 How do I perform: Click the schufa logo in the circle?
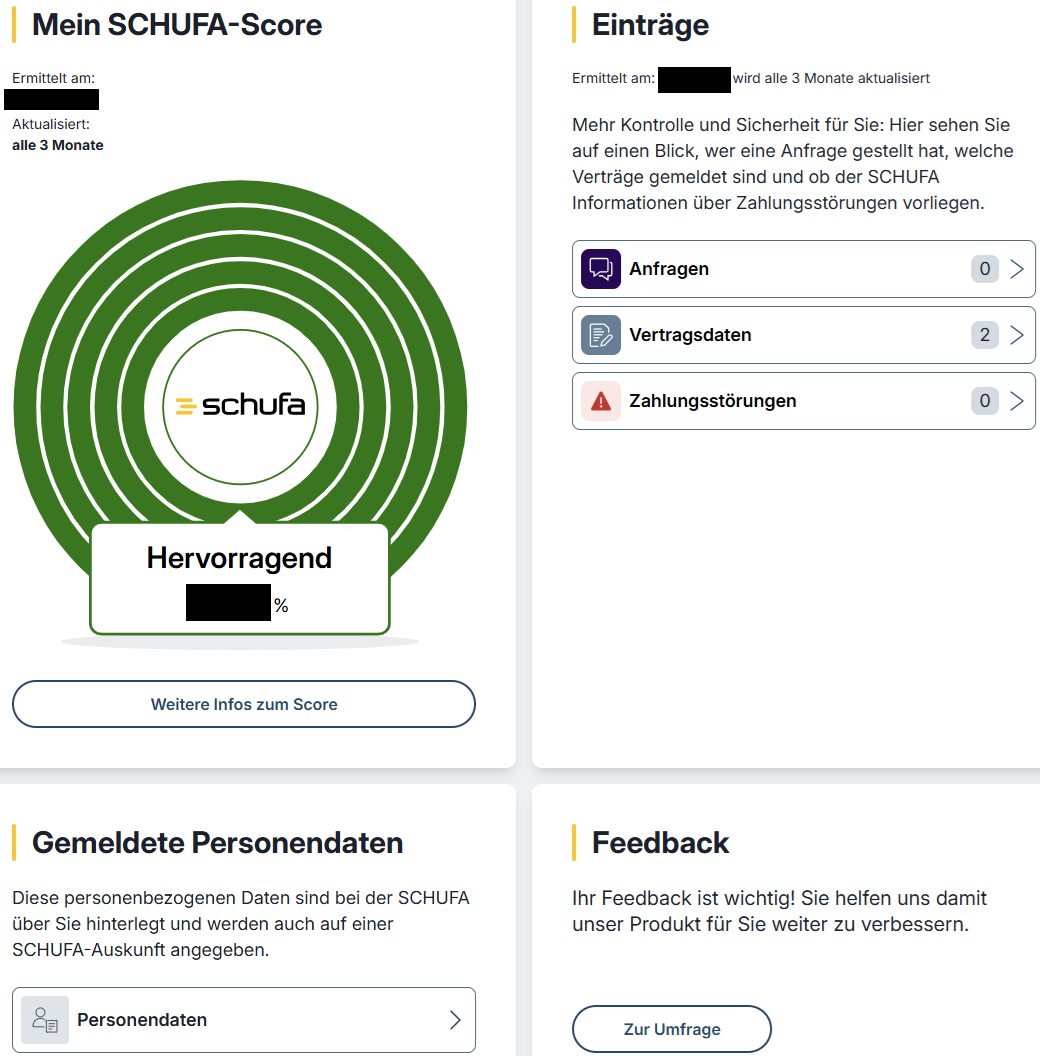click(x=240, y=406)
